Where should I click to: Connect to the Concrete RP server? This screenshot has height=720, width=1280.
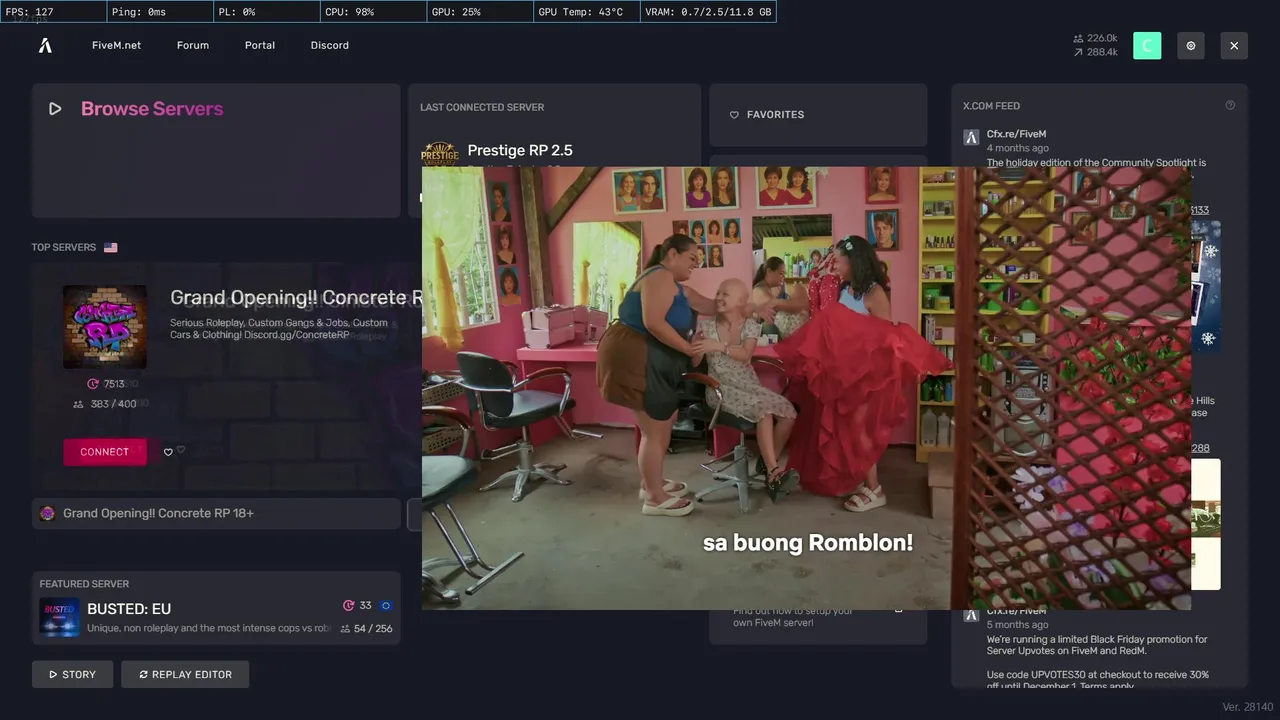pyautogui.click(x=105, y=452)
